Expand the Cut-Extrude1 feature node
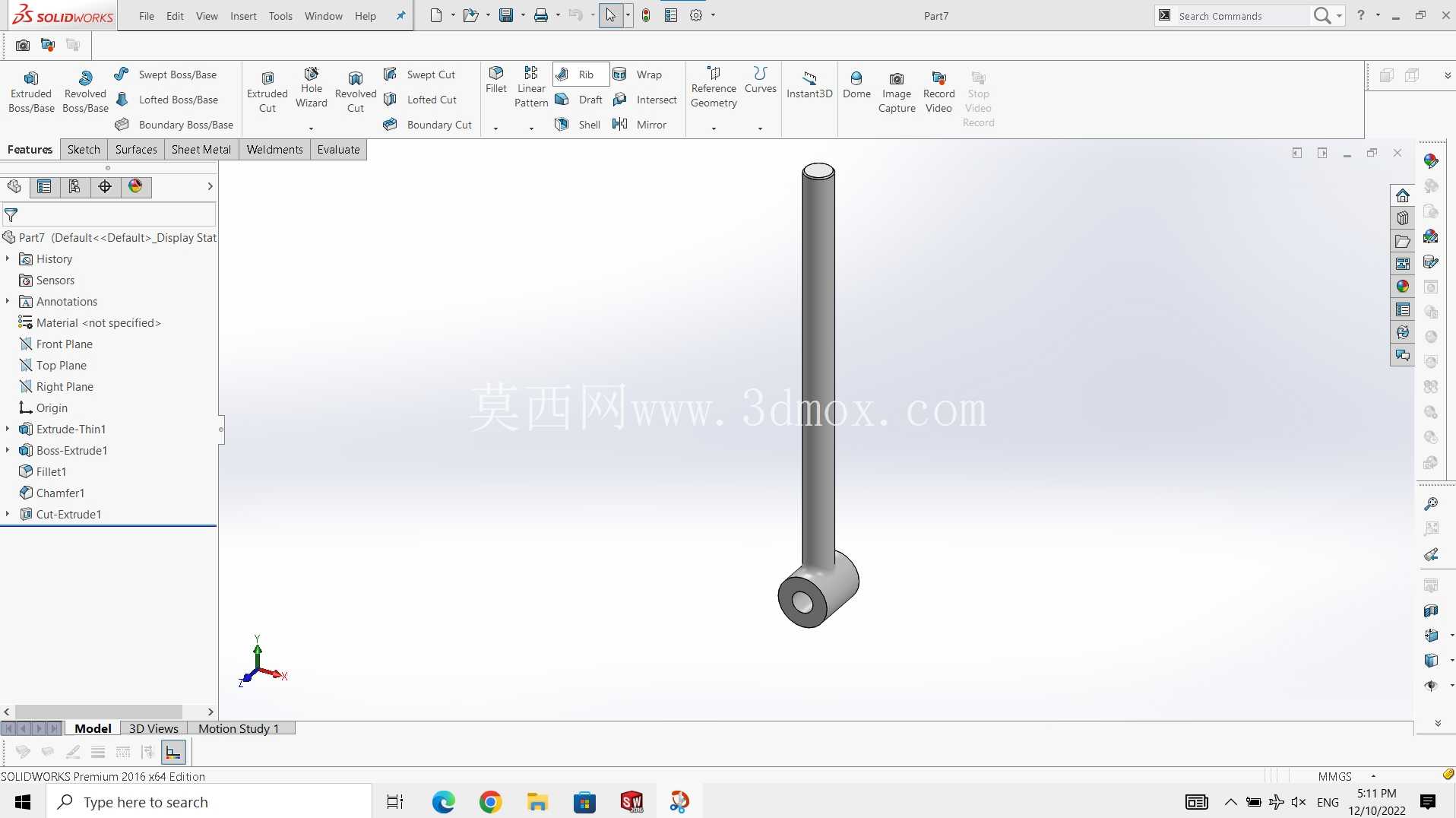This screenshot has height=818, width=1456. point(8,514)
